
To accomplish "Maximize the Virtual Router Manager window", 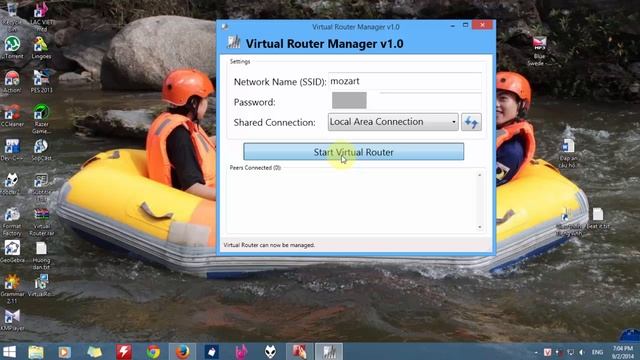I will click(x=465, y=25).
